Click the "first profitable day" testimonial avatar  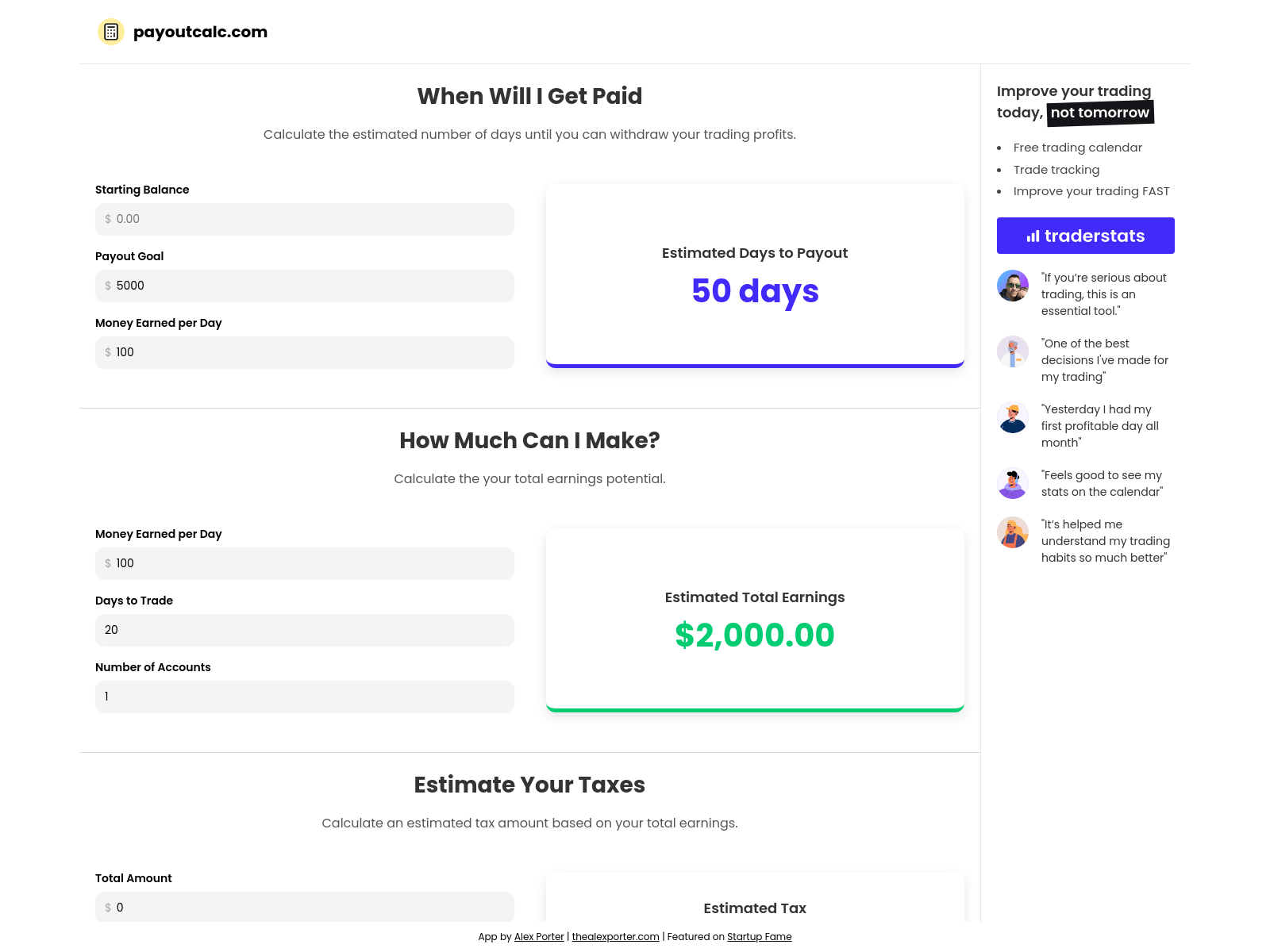1013,417
